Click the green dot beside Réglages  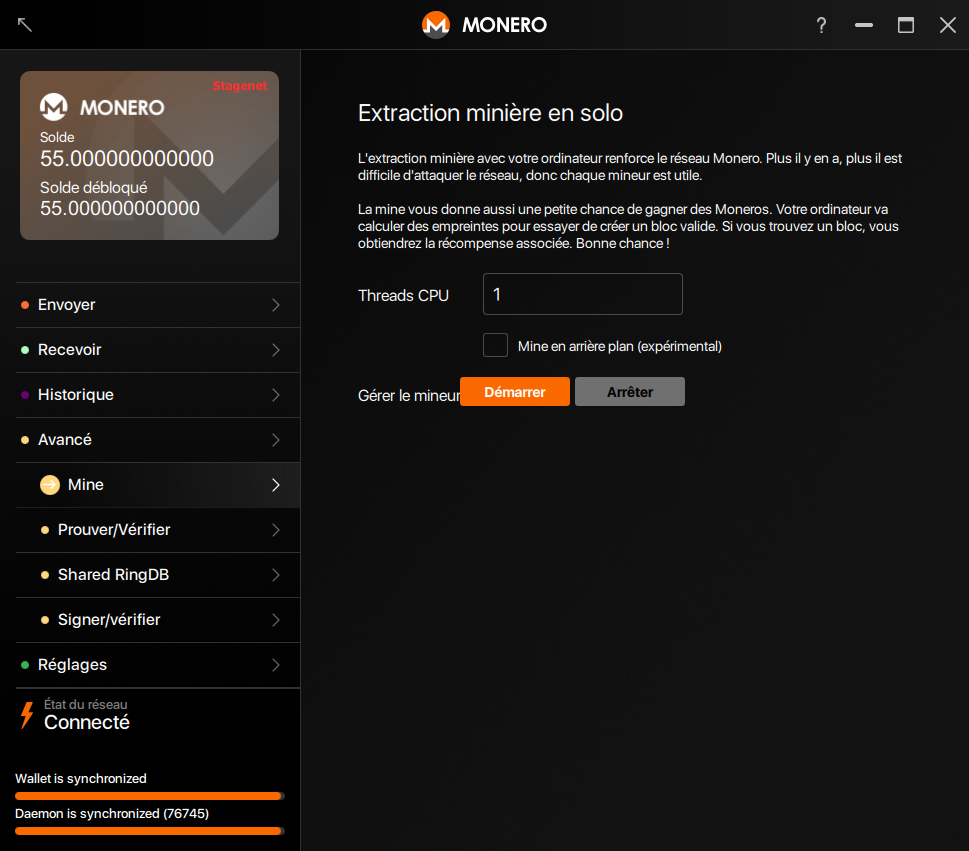pos(25,665)
